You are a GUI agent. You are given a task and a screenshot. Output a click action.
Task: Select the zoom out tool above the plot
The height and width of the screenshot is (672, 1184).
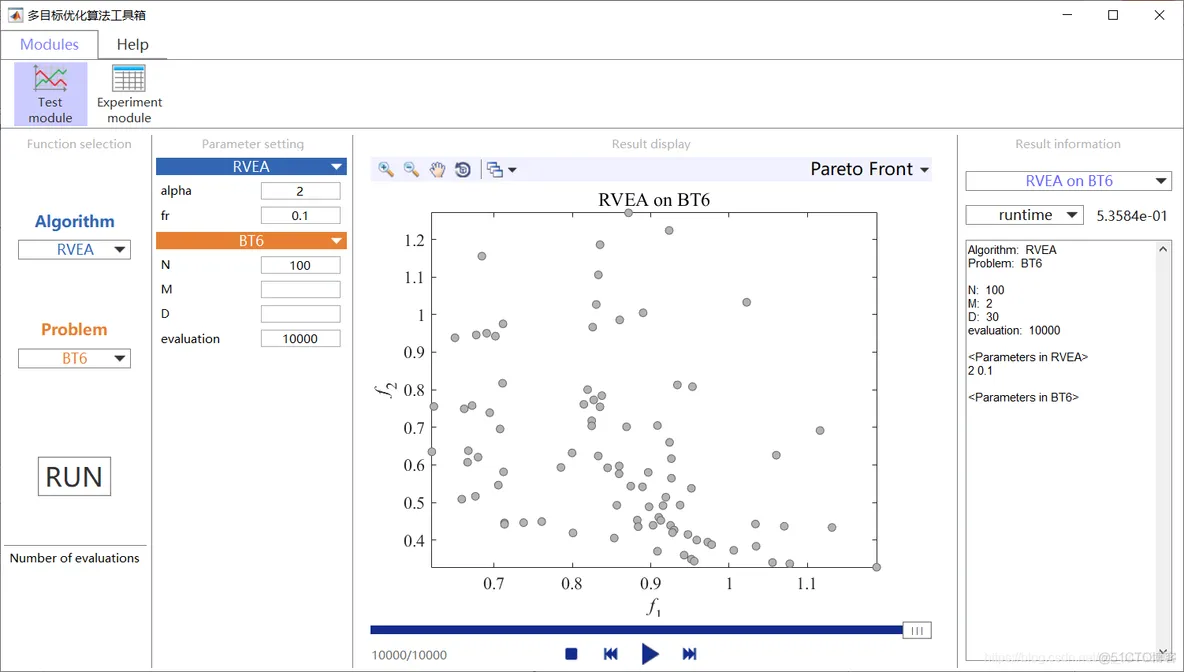(411, 169)
